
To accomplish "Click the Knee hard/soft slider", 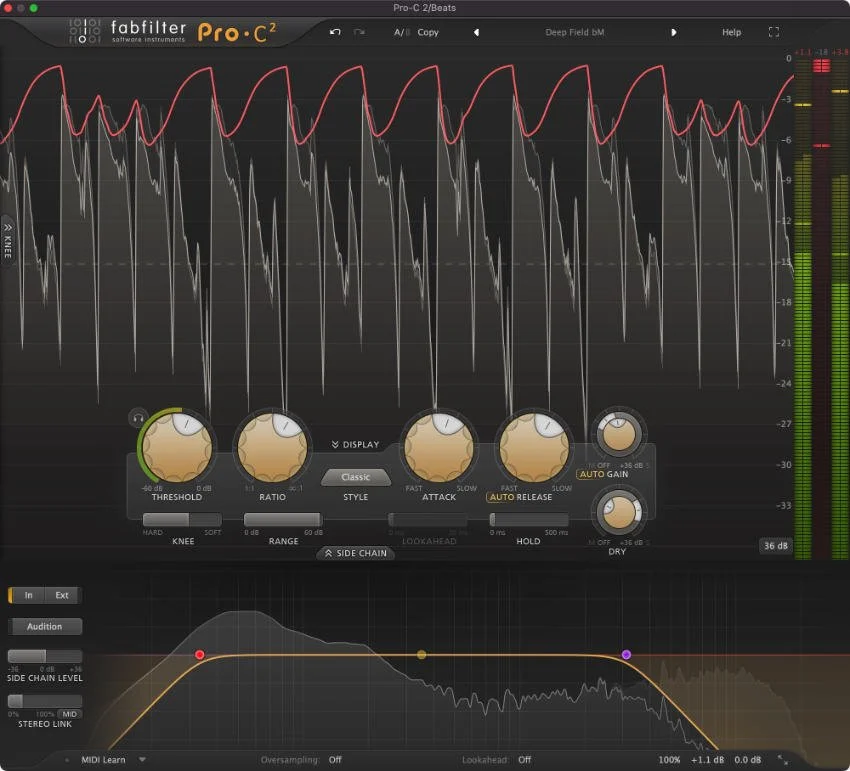I will 182,519.
